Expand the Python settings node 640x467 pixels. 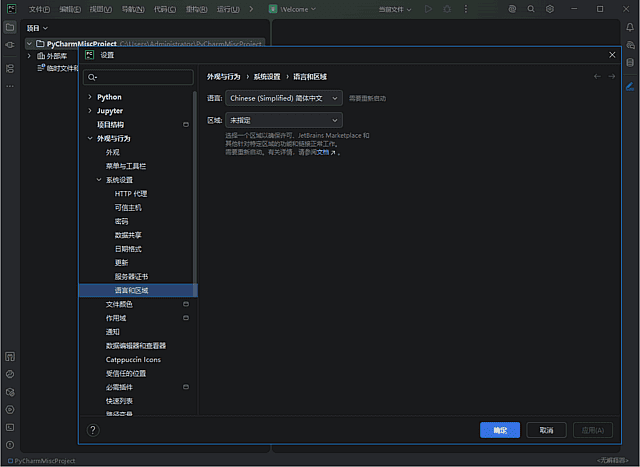[89, 97]
